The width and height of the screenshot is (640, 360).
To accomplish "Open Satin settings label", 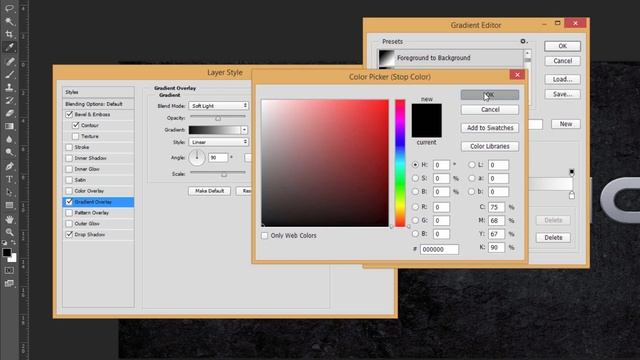I will point(80,180).
